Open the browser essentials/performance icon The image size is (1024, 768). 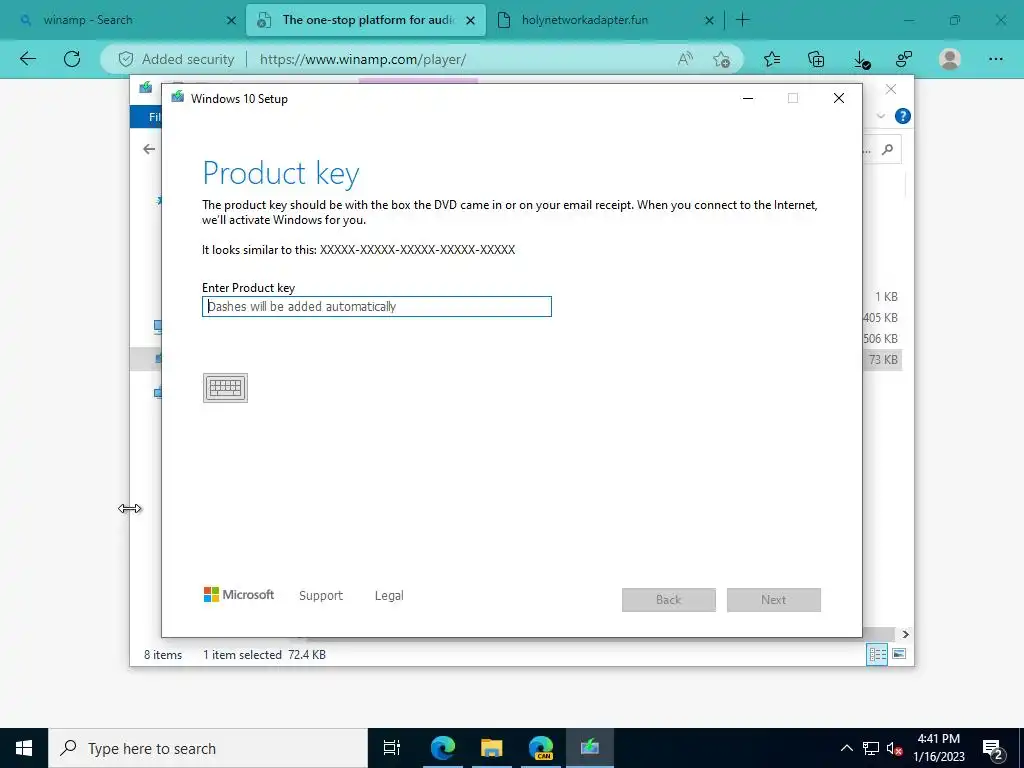click(904, 59)
